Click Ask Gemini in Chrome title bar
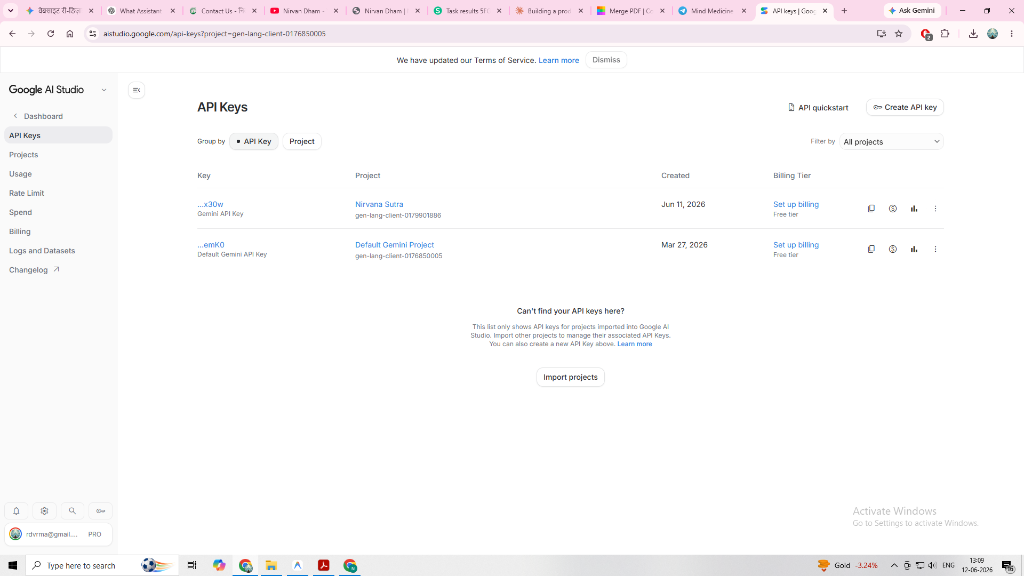 (x=912, y=10)
